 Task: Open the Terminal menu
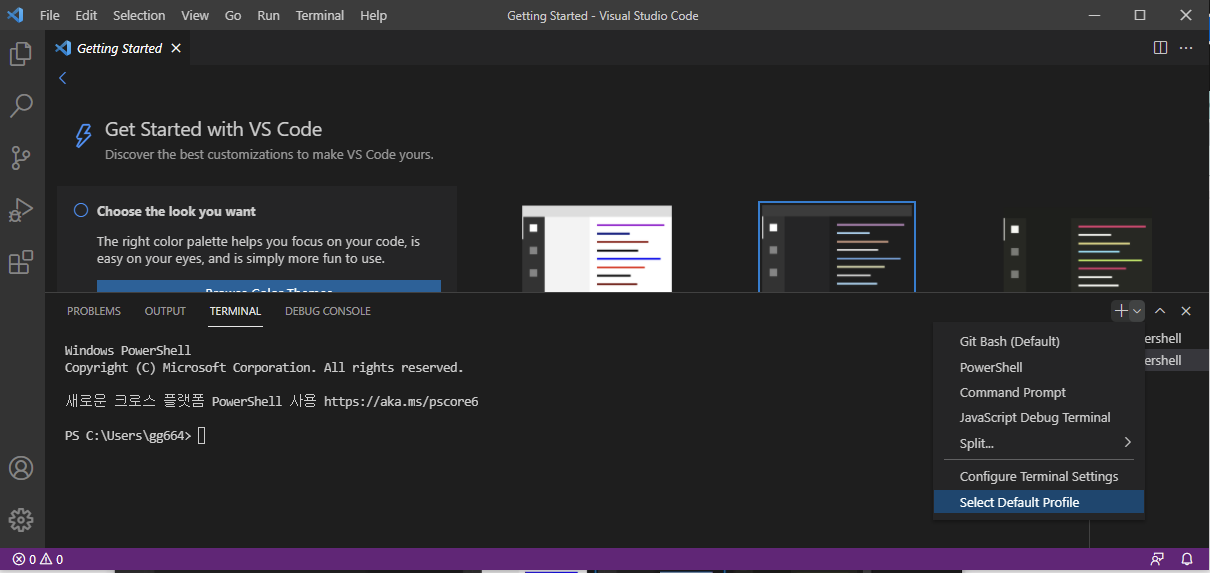pos(320,15)
